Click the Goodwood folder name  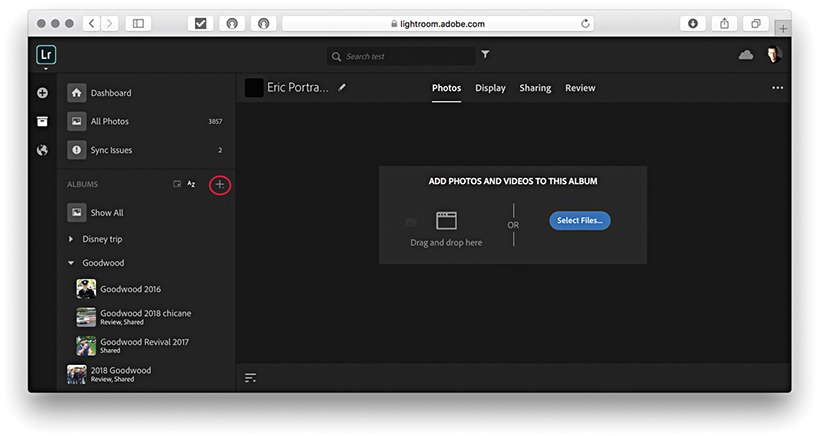coord(103,263)
